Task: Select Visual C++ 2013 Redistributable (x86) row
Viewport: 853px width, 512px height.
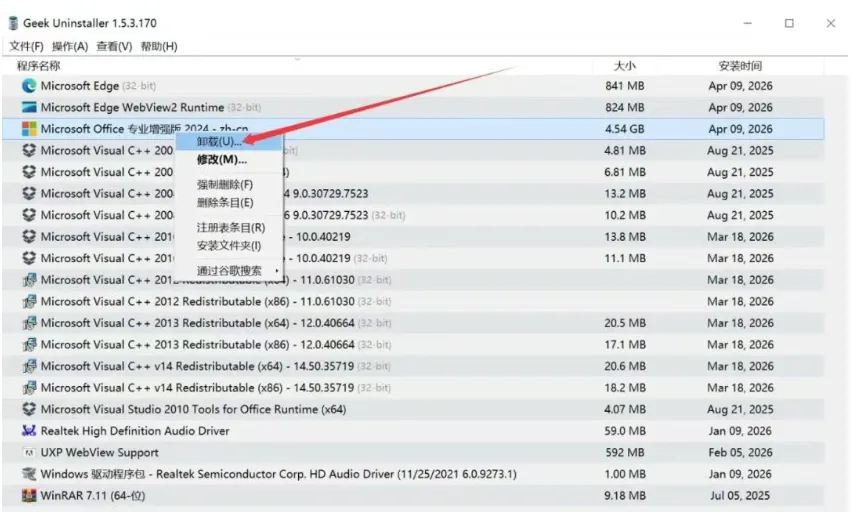Action: 413,344
